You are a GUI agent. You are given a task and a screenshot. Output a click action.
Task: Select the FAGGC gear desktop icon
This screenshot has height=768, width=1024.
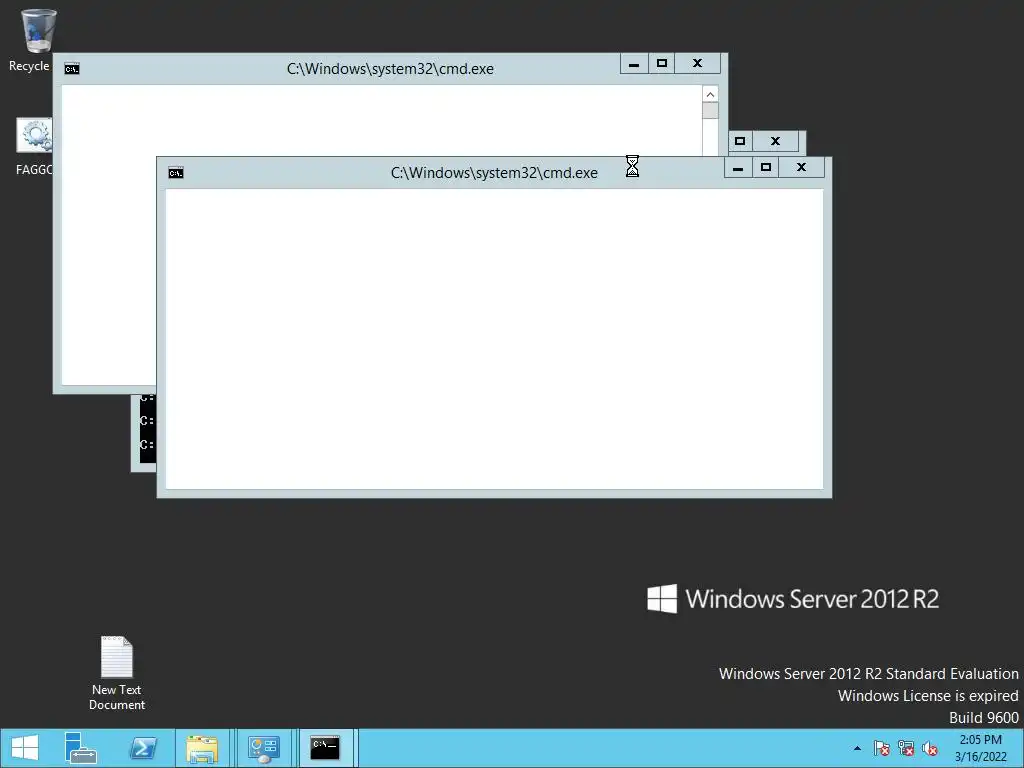point(34,145)
